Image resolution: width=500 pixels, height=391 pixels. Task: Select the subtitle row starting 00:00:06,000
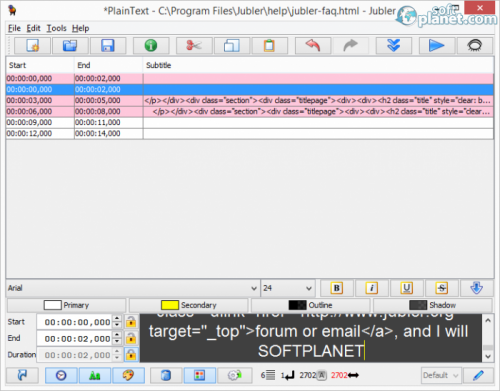coord(250,111)
